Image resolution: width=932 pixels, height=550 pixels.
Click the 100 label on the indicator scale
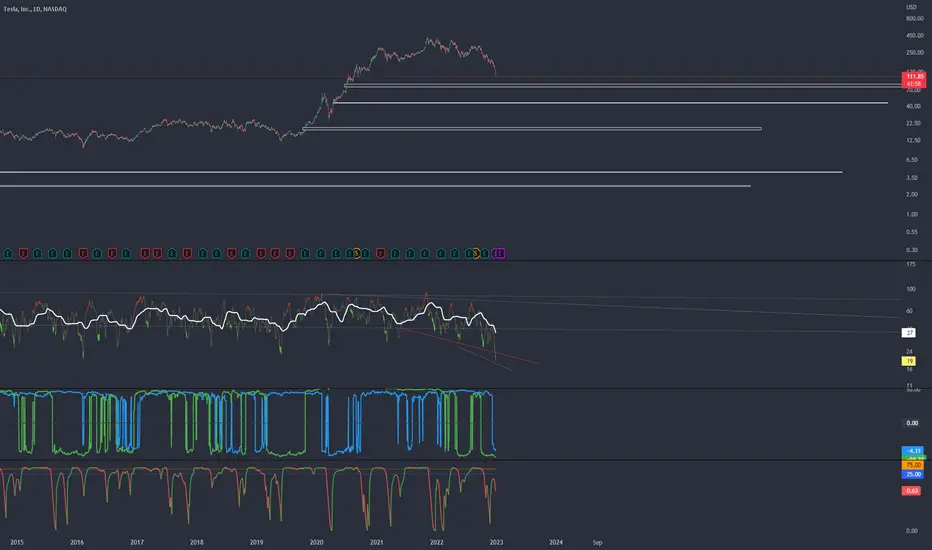[x=910, y=289]
